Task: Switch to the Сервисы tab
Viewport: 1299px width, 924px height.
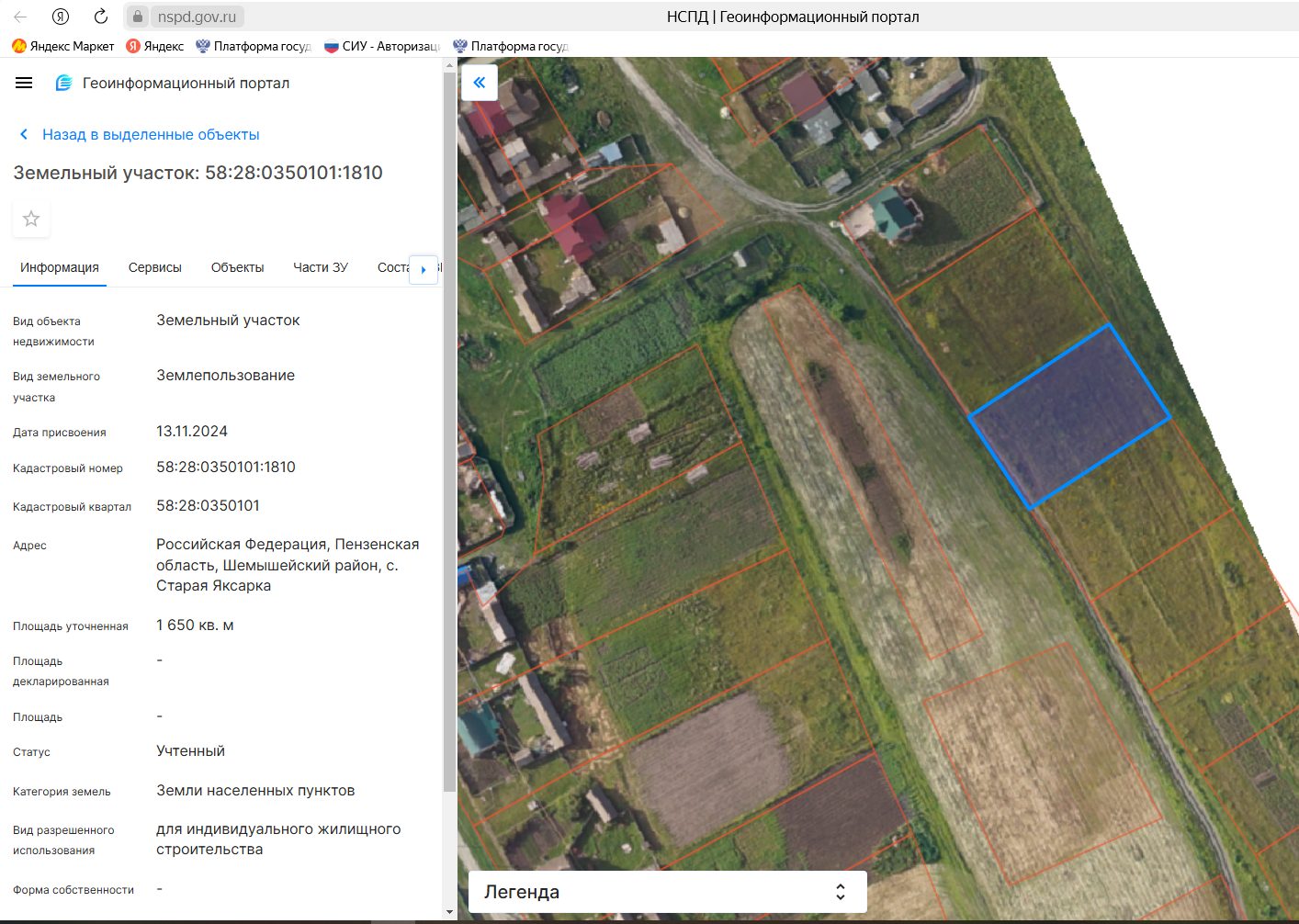Action: [x=155, y=267]
